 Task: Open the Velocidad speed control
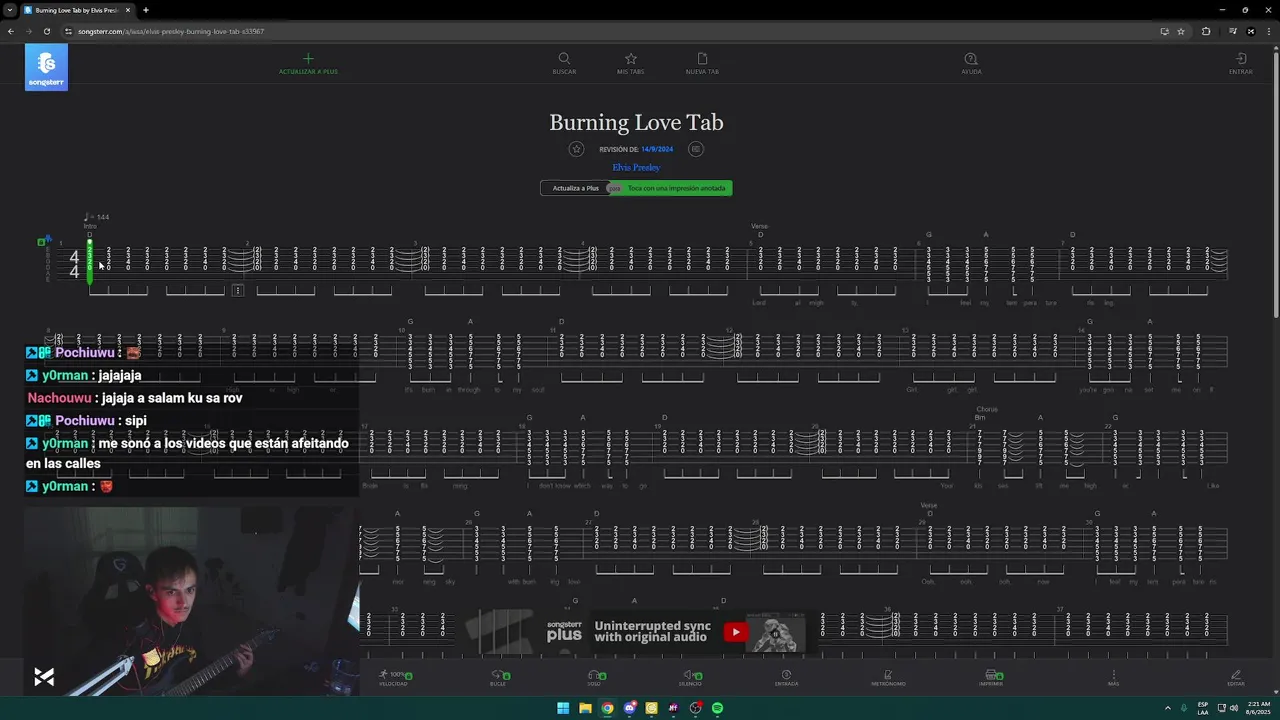coord(393,677)
